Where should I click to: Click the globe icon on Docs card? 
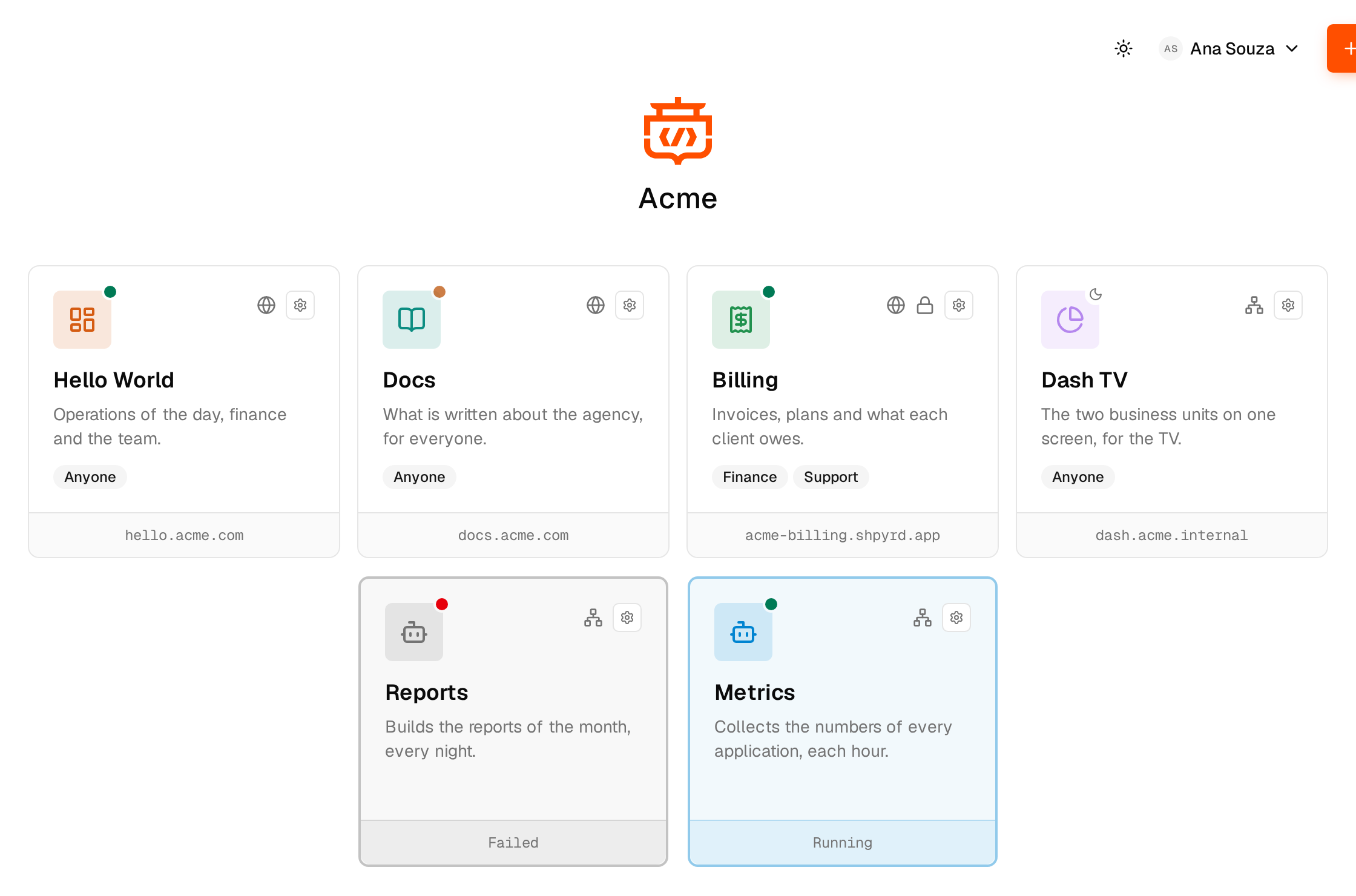596,305
